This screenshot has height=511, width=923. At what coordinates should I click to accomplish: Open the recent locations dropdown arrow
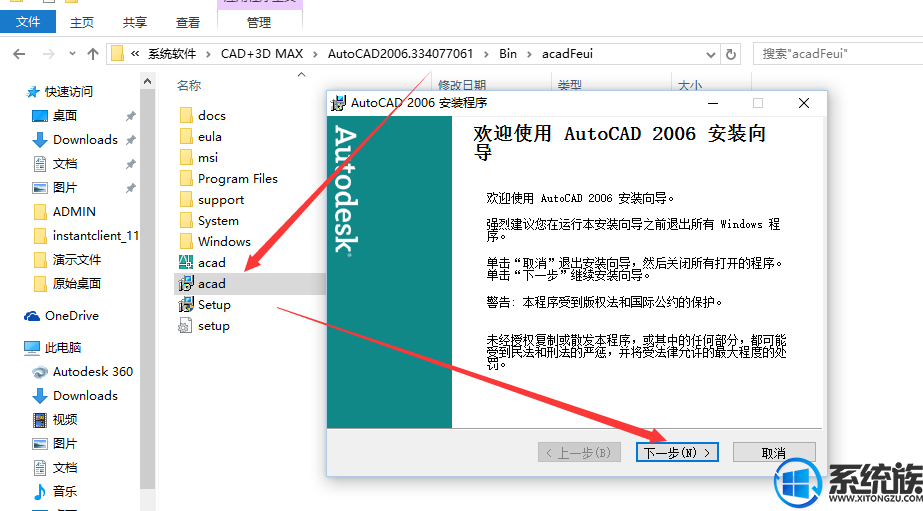click(x=72, y=54)
